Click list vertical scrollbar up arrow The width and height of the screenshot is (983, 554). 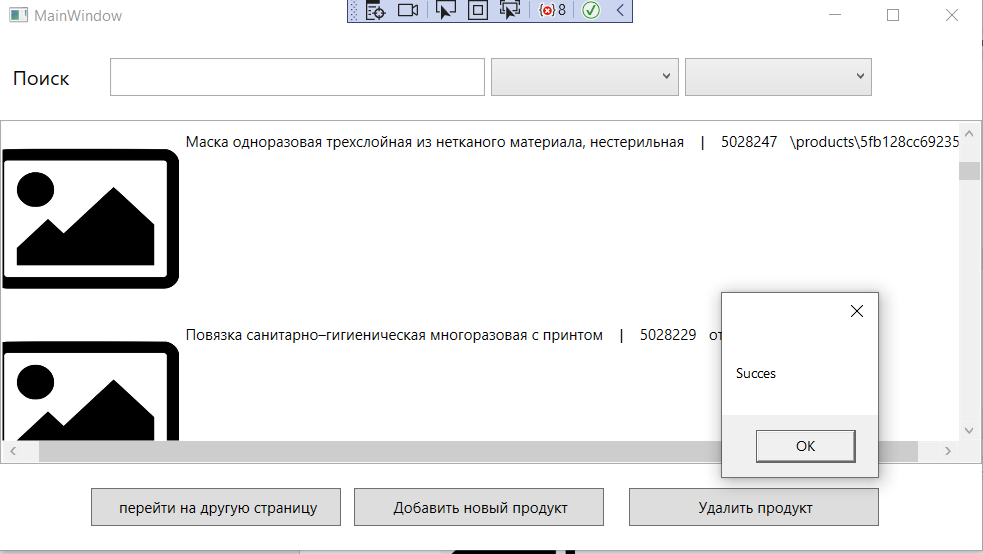(969, 133)
